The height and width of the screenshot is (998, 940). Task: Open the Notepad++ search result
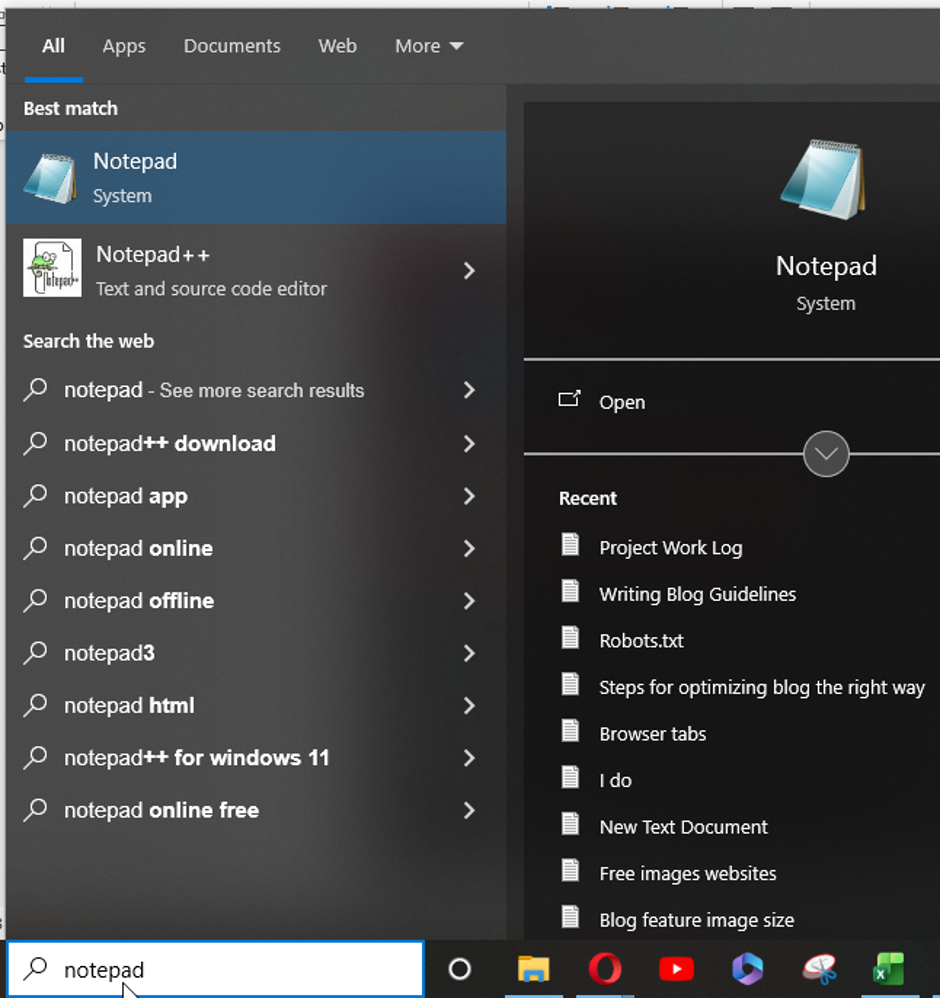point(256,270)
